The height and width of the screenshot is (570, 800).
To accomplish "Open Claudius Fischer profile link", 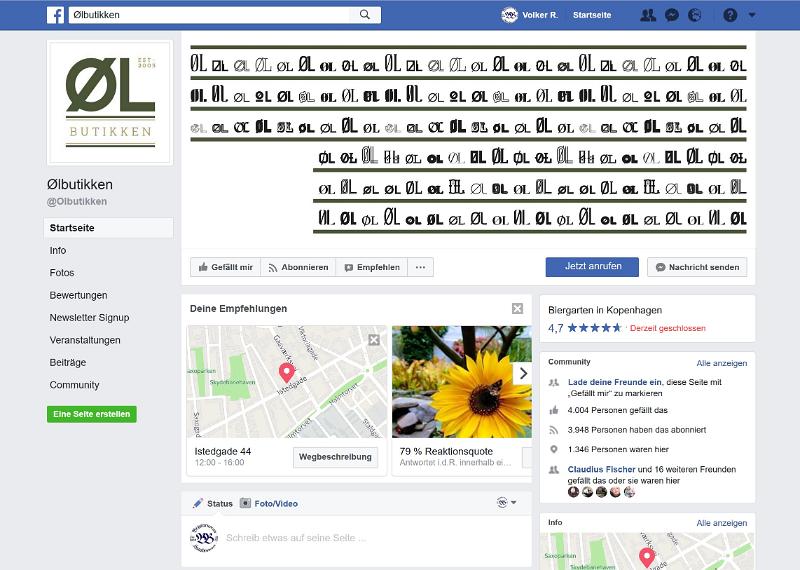I will (602, 469).
